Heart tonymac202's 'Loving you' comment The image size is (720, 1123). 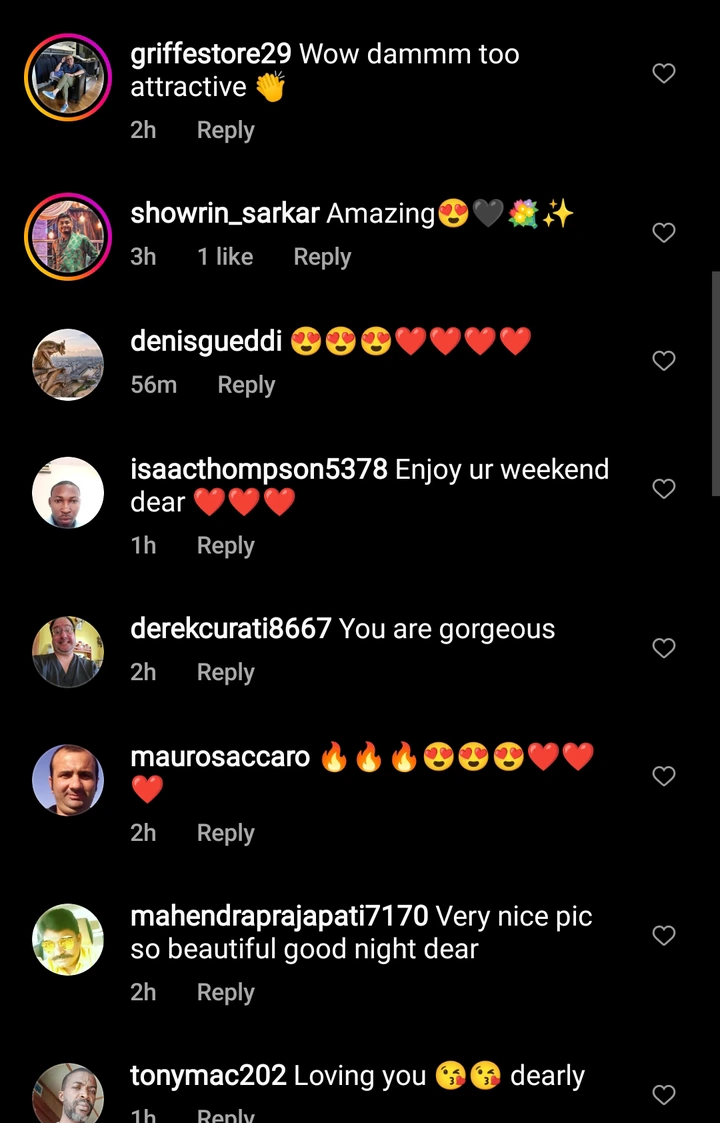point(664,1094)
